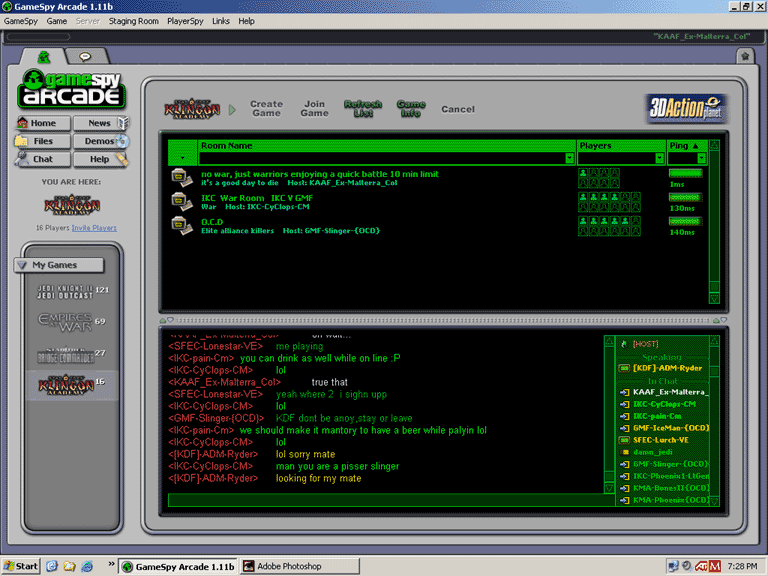768x576 pixels.
Task: Click Join Game
Action: click(x=314, y=109)
